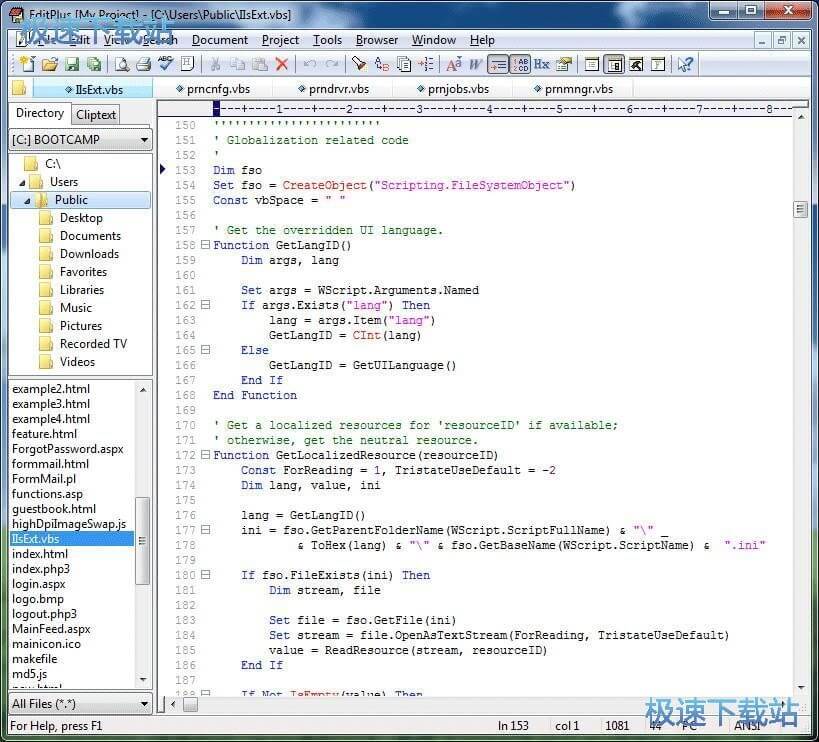Open Print Preview from the toolbar
Viewport: 819px width, 742px height.
coord(121,64)
